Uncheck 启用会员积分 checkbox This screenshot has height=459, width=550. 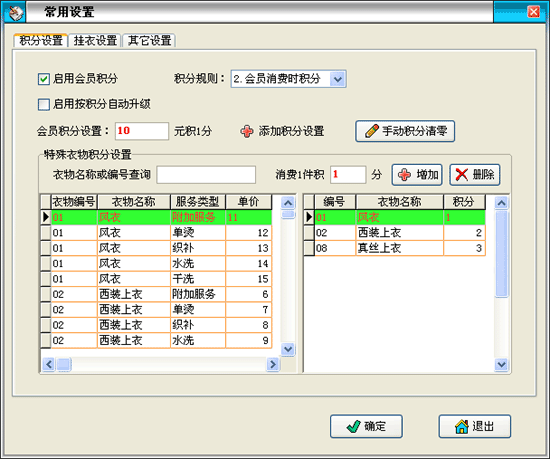pyautogui.click(x=43, y=79)
